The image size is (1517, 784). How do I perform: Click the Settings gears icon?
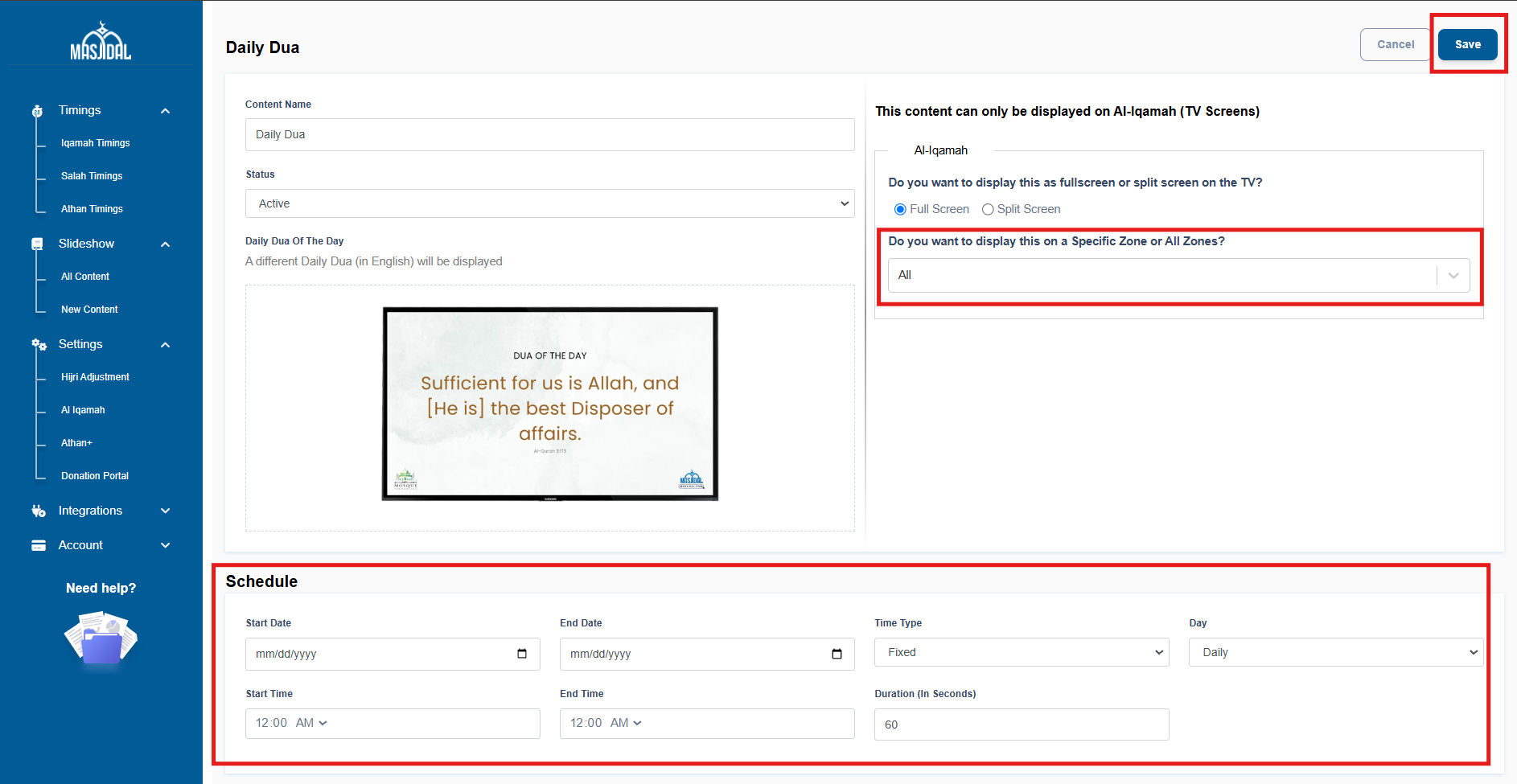39,344
